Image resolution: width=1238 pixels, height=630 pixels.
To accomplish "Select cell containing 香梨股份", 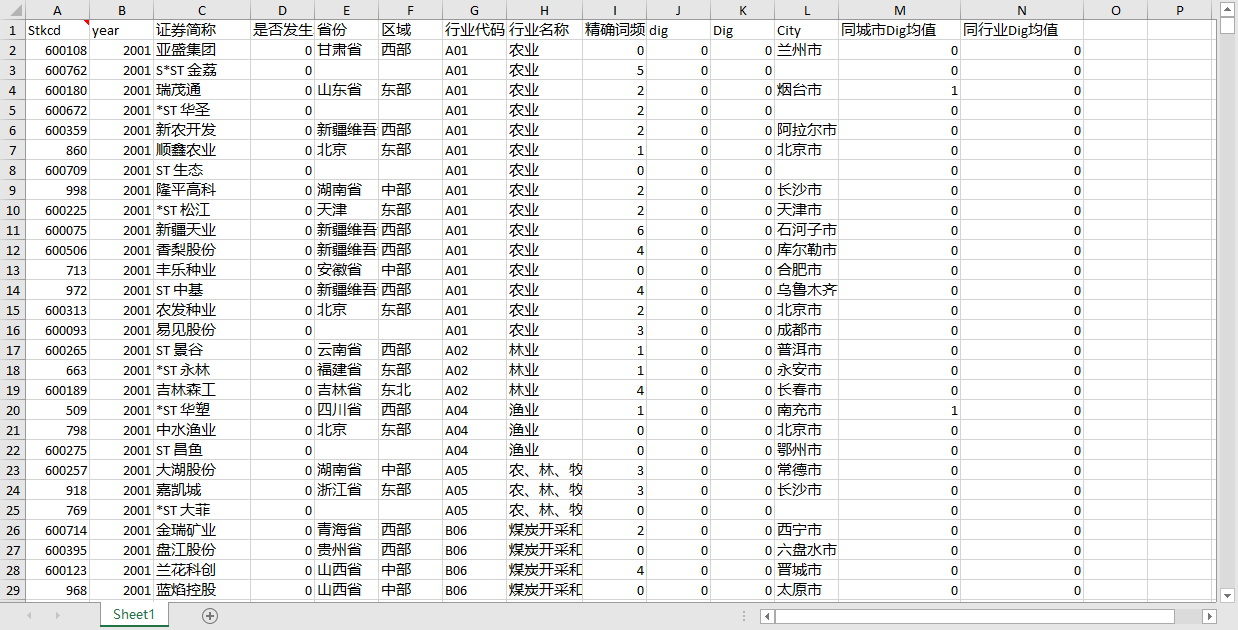I will pyautogui.click(x=202, y=250).
